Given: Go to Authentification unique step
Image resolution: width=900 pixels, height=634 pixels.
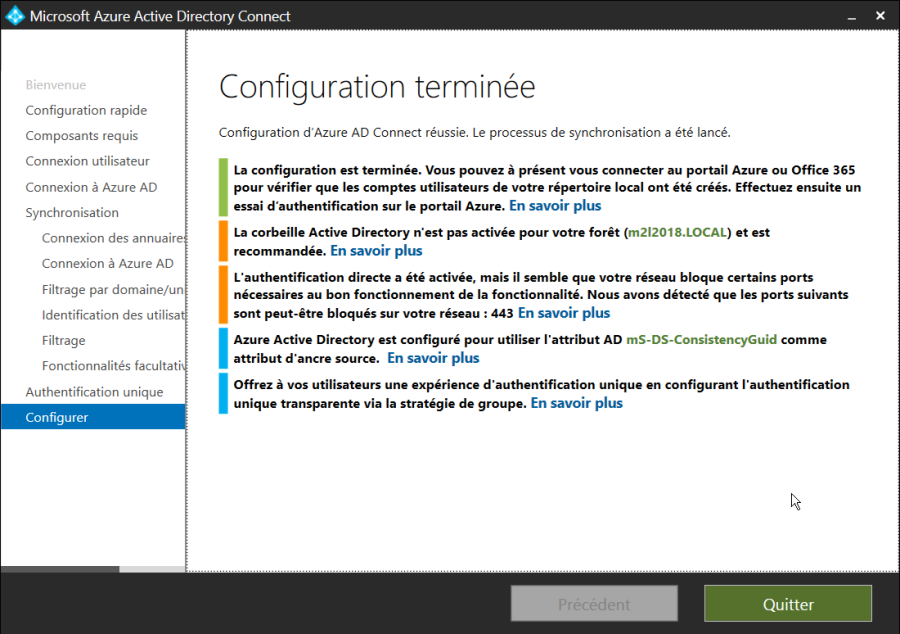Looking at the screenshot, I should [94, 392].
